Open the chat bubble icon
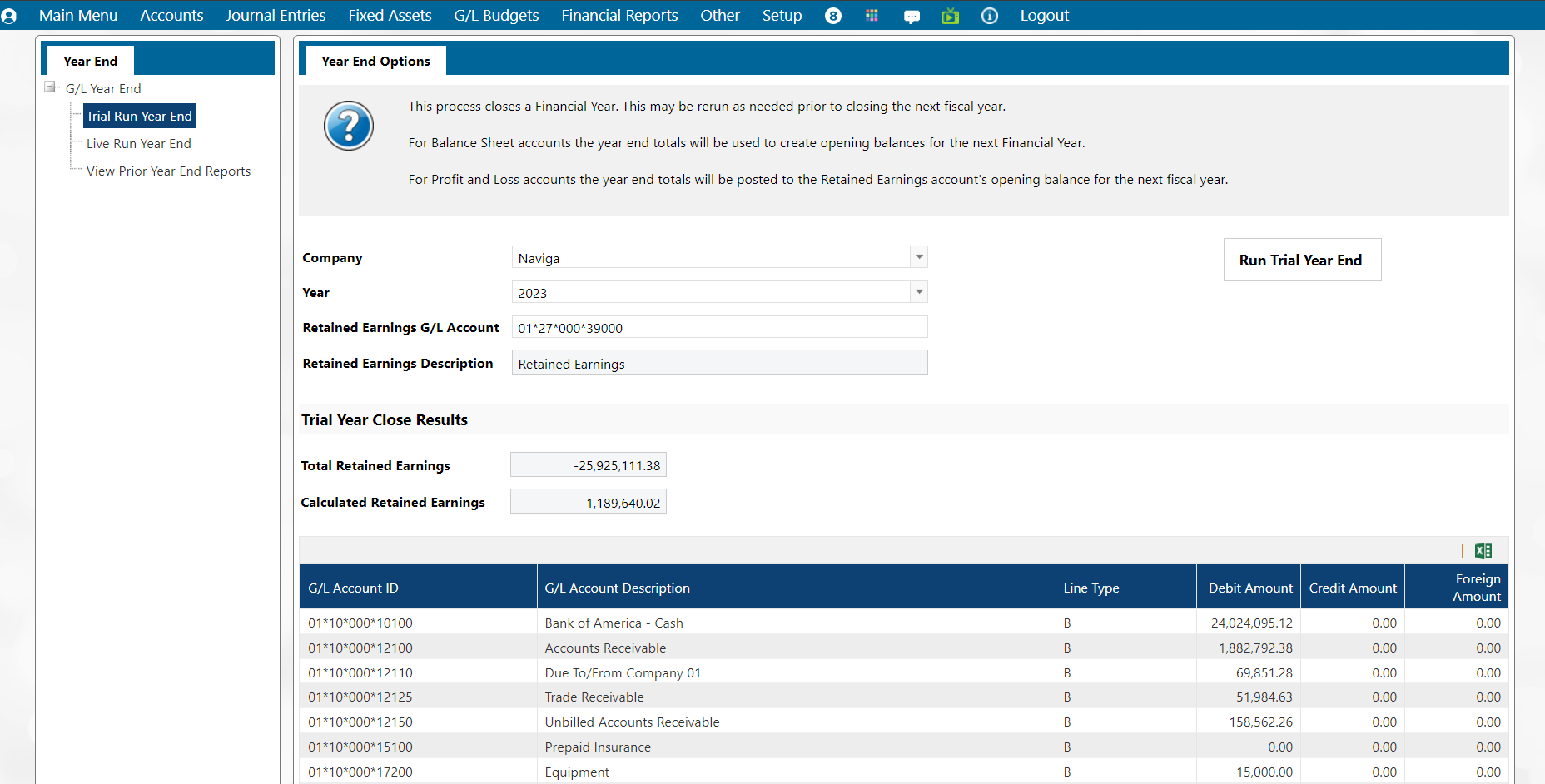 tap(912, 17)
